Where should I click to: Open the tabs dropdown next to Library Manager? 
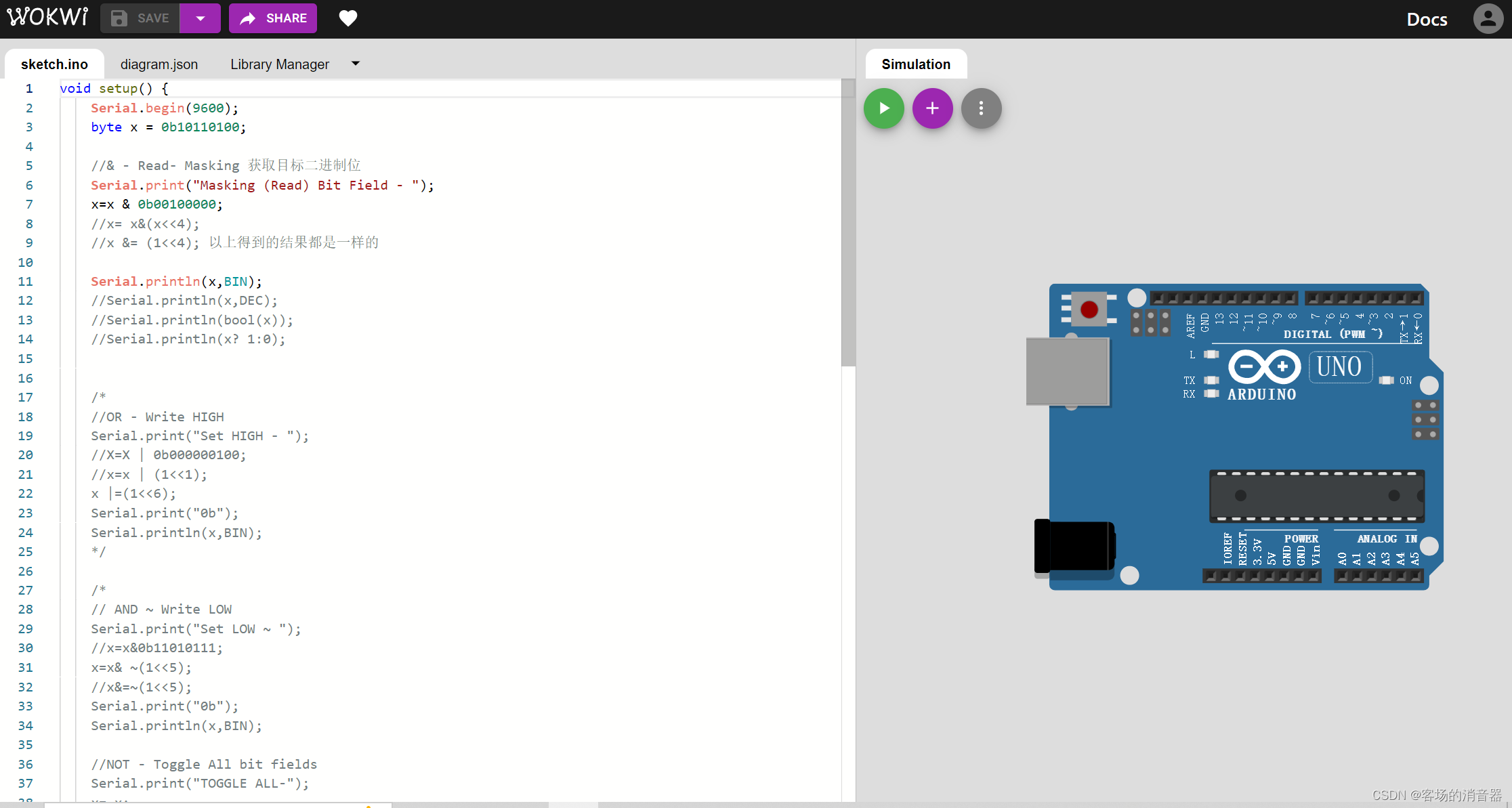tap(356, 64)
